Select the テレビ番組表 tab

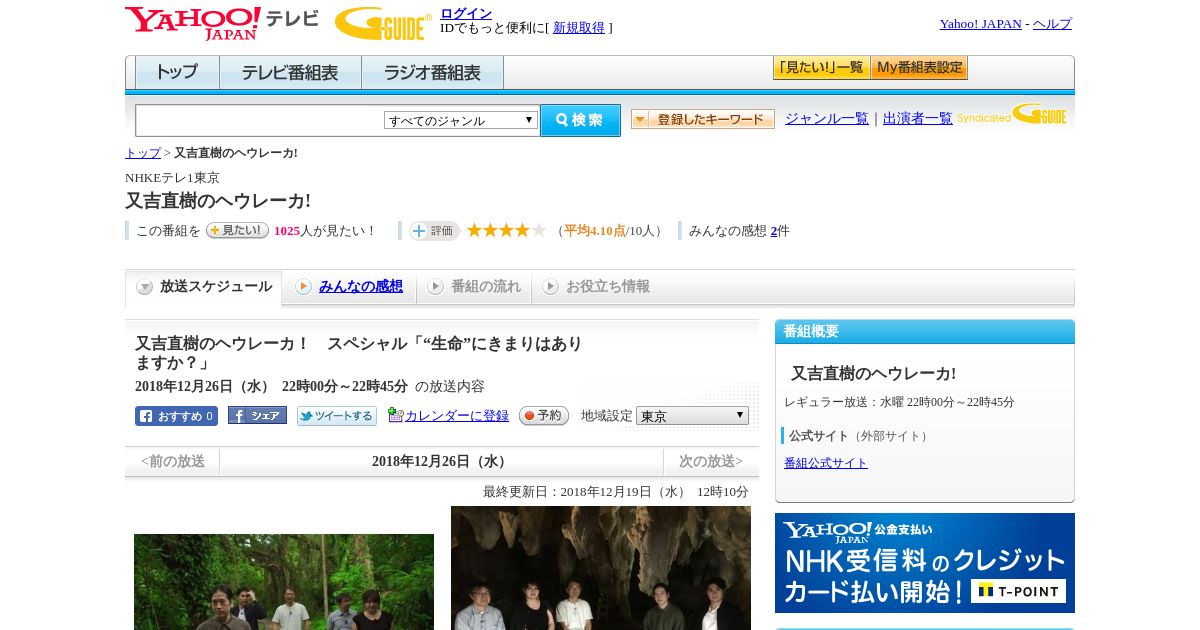coord(290,73)
